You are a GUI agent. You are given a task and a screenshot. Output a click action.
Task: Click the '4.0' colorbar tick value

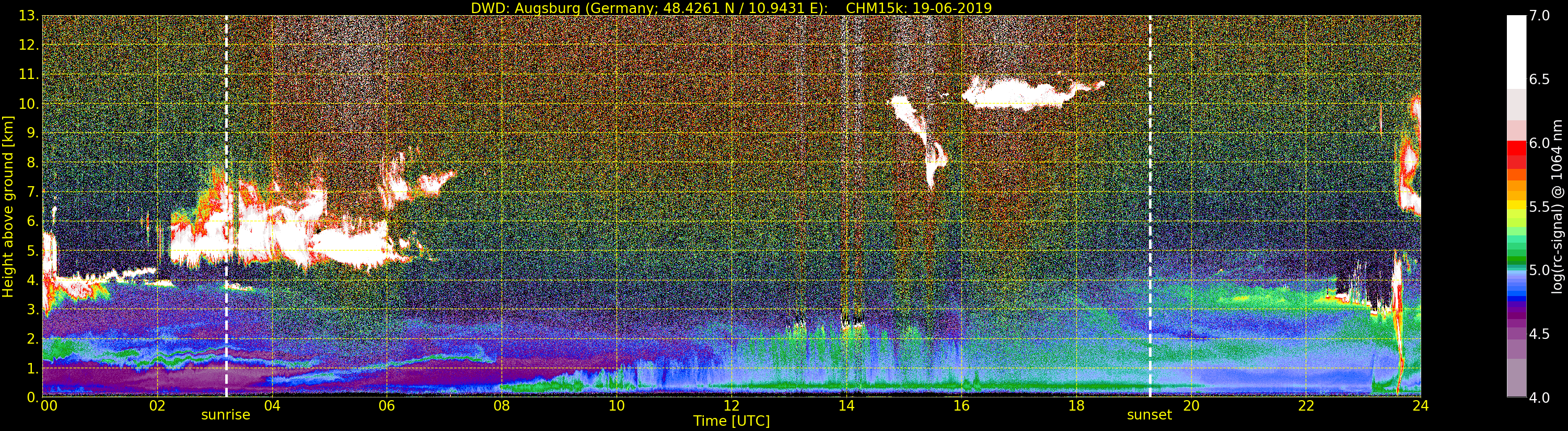[1539, 398]
